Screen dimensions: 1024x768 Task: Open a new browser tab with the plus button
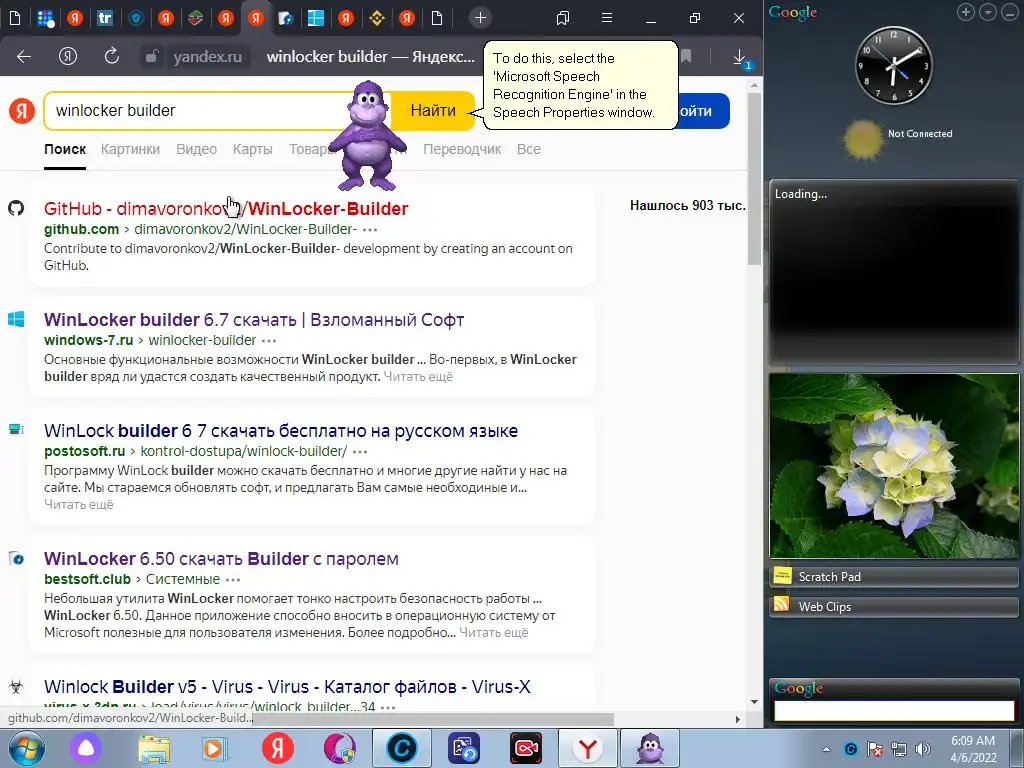(480, 18)
